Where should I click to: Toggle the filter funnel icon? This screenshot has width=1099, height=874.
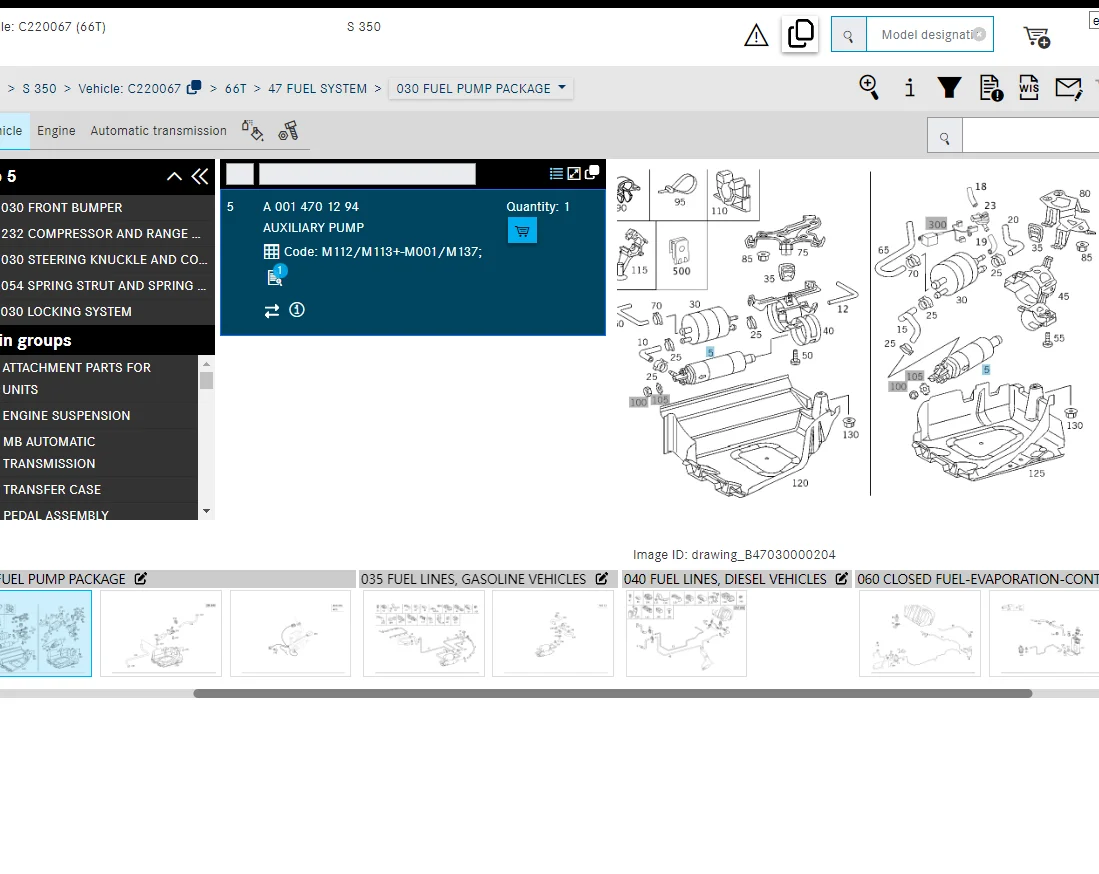949,88
